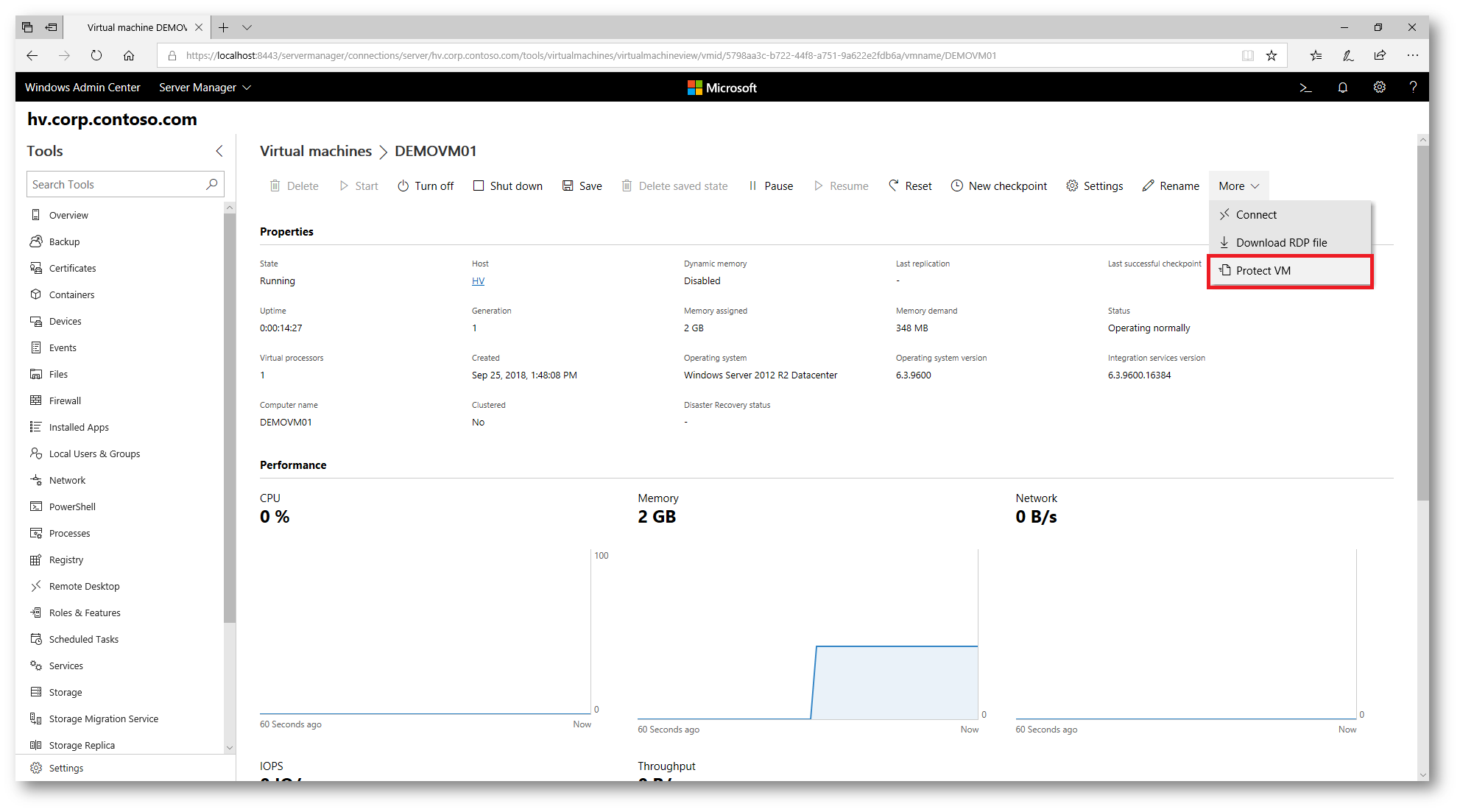Open browser favorites hub icon
Screen dimensions: 1460x812
point(1316,55)
